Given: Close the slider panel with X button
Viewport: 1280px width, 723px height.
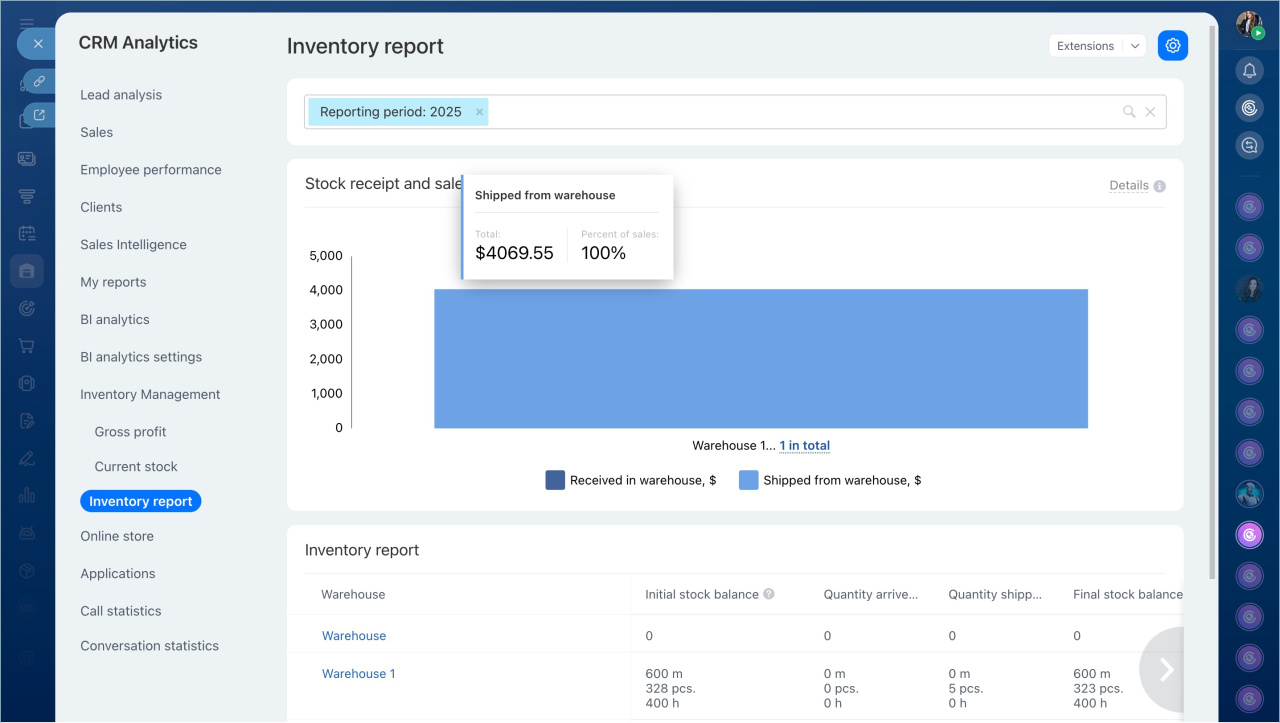Looking at the screenshot, I should coord(37,44).
